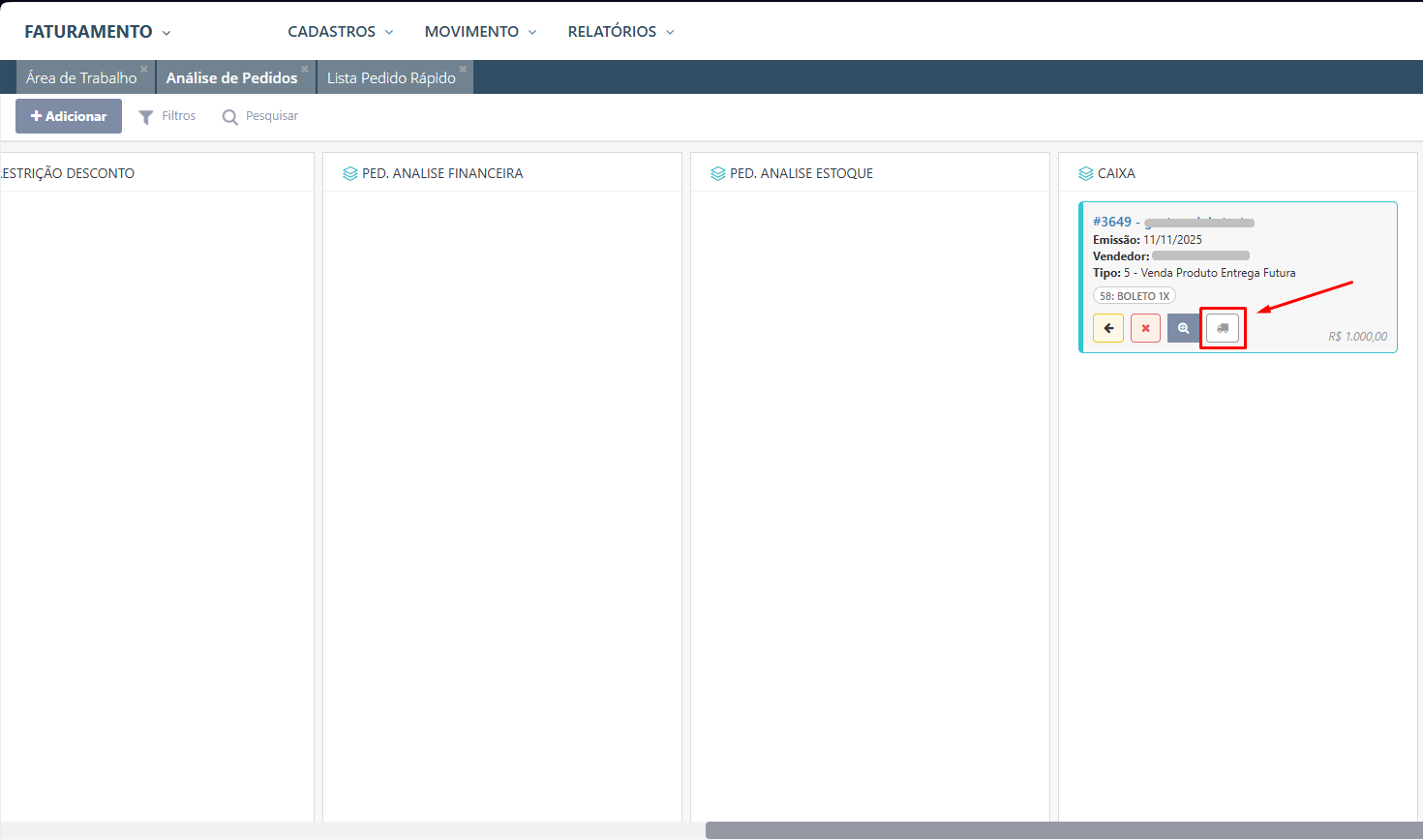Open Filtros with the funnel icon
This screenshot has height=840, width=1423.
pos(146,117)
